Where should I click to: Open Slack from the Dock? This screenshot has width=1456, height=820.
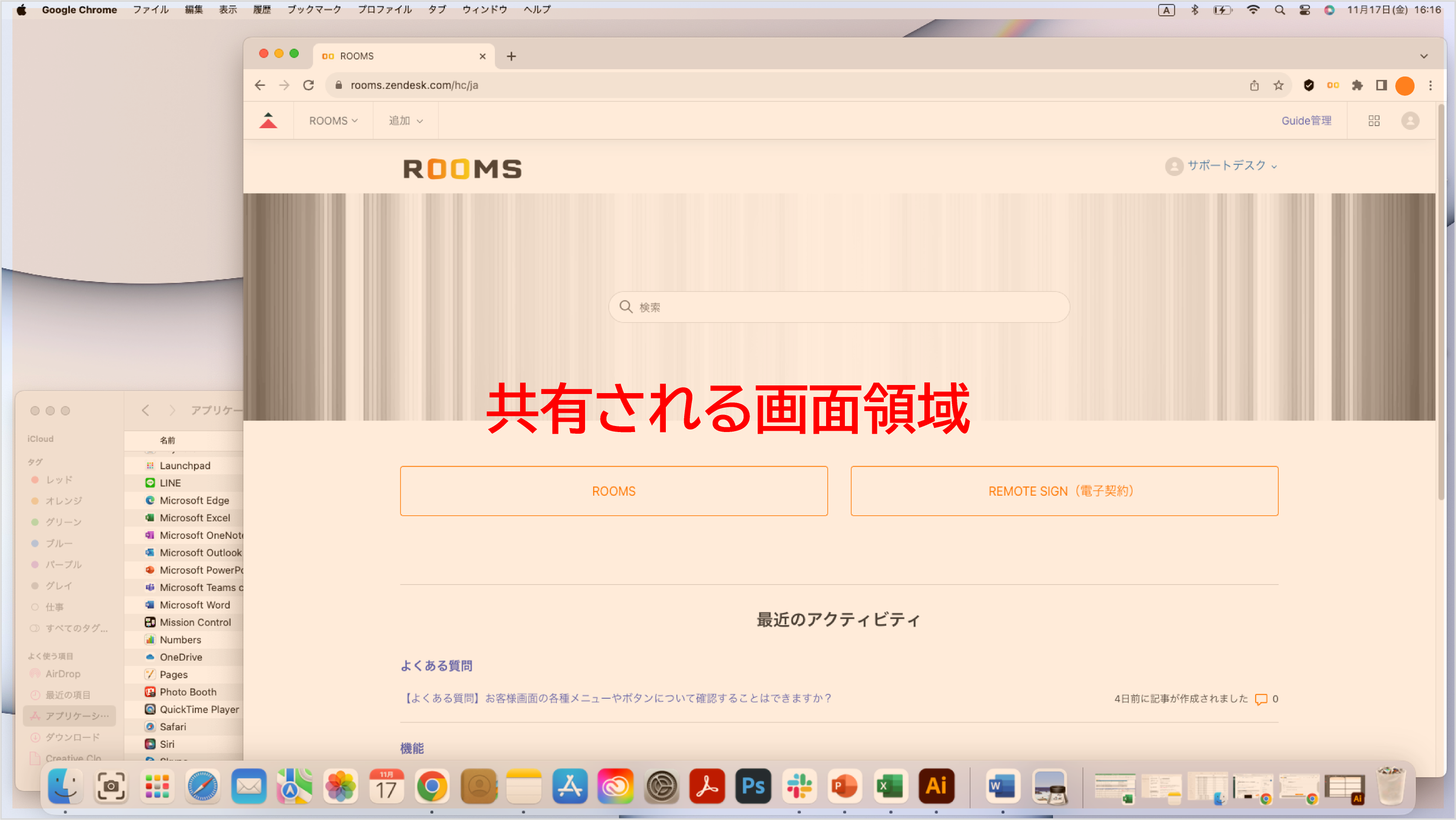[799, 786]
